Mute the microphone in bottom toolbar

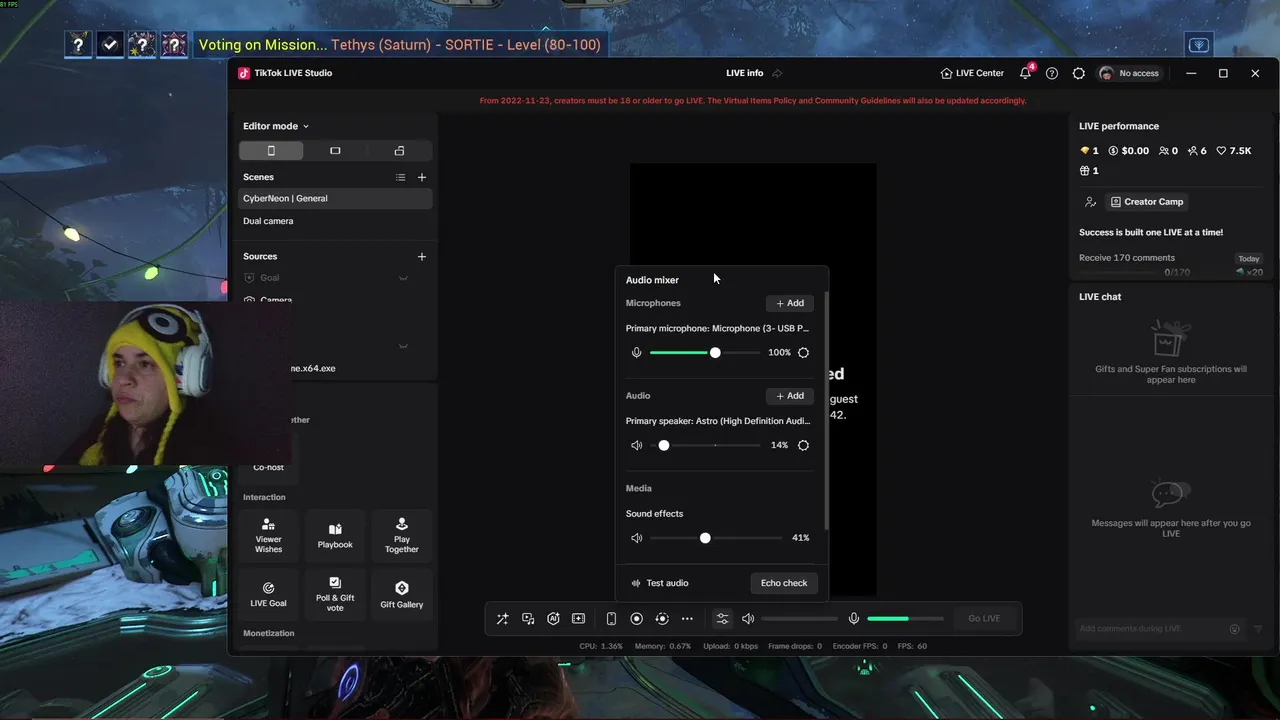(x=854, y=619)
